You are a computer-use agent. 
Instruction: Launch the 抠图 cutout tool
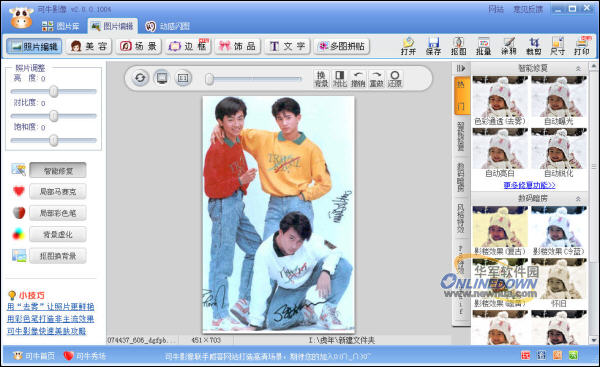tap(458, 46)
